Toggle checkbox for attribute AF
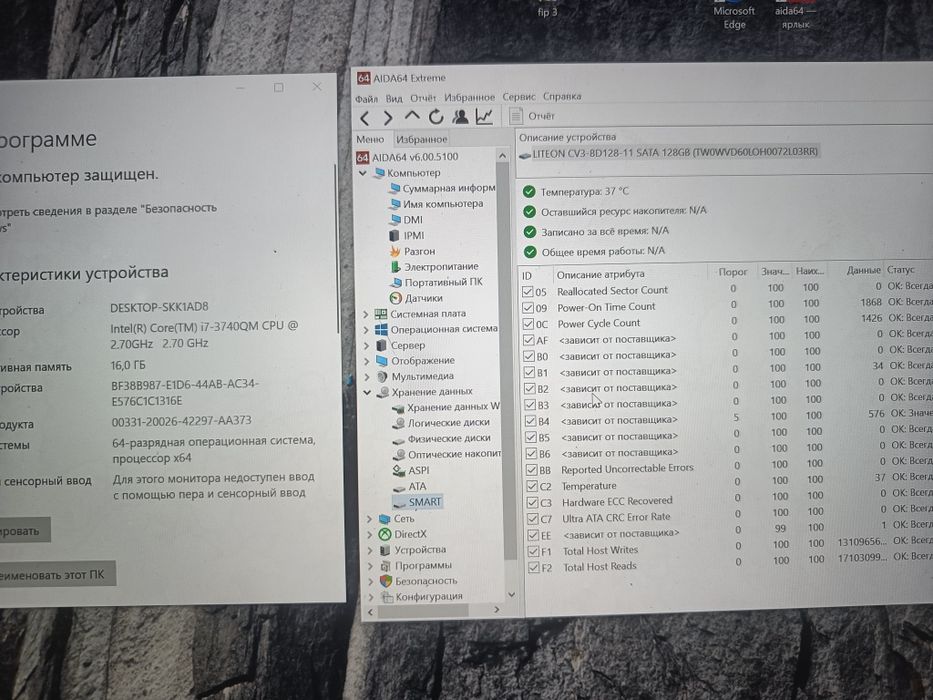Image resolution: width=933 pixels, height=700 pixels. 528,340
